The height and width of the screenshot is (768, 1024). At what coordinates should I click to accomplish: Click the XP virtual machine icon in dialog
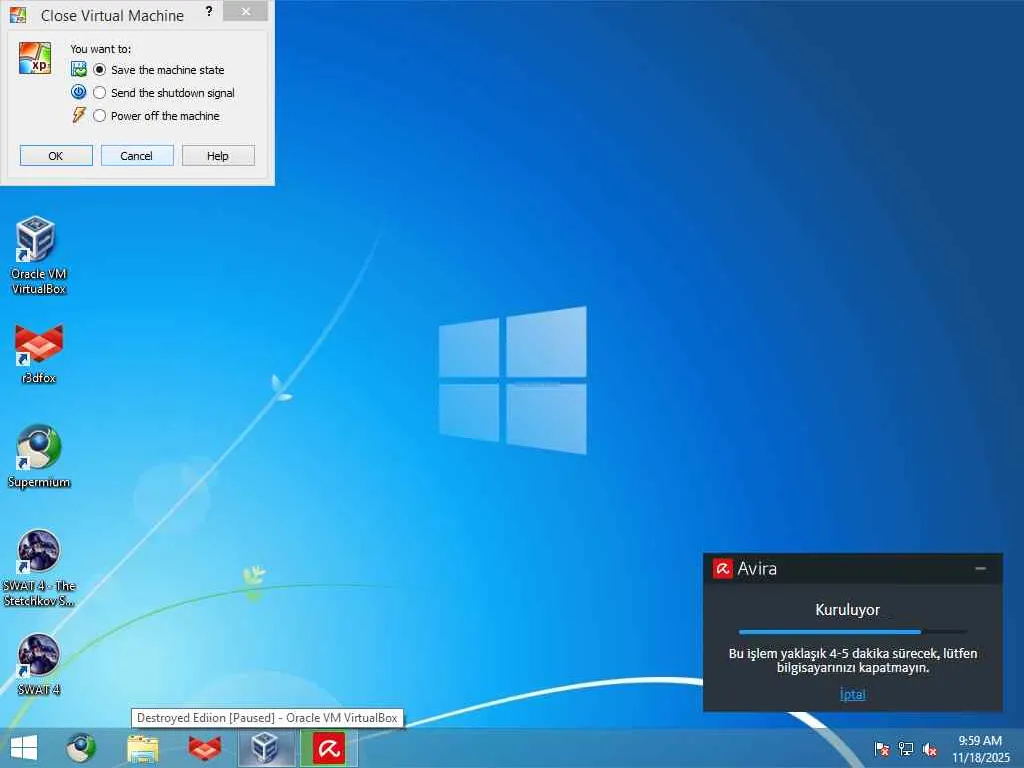point(35,58)
